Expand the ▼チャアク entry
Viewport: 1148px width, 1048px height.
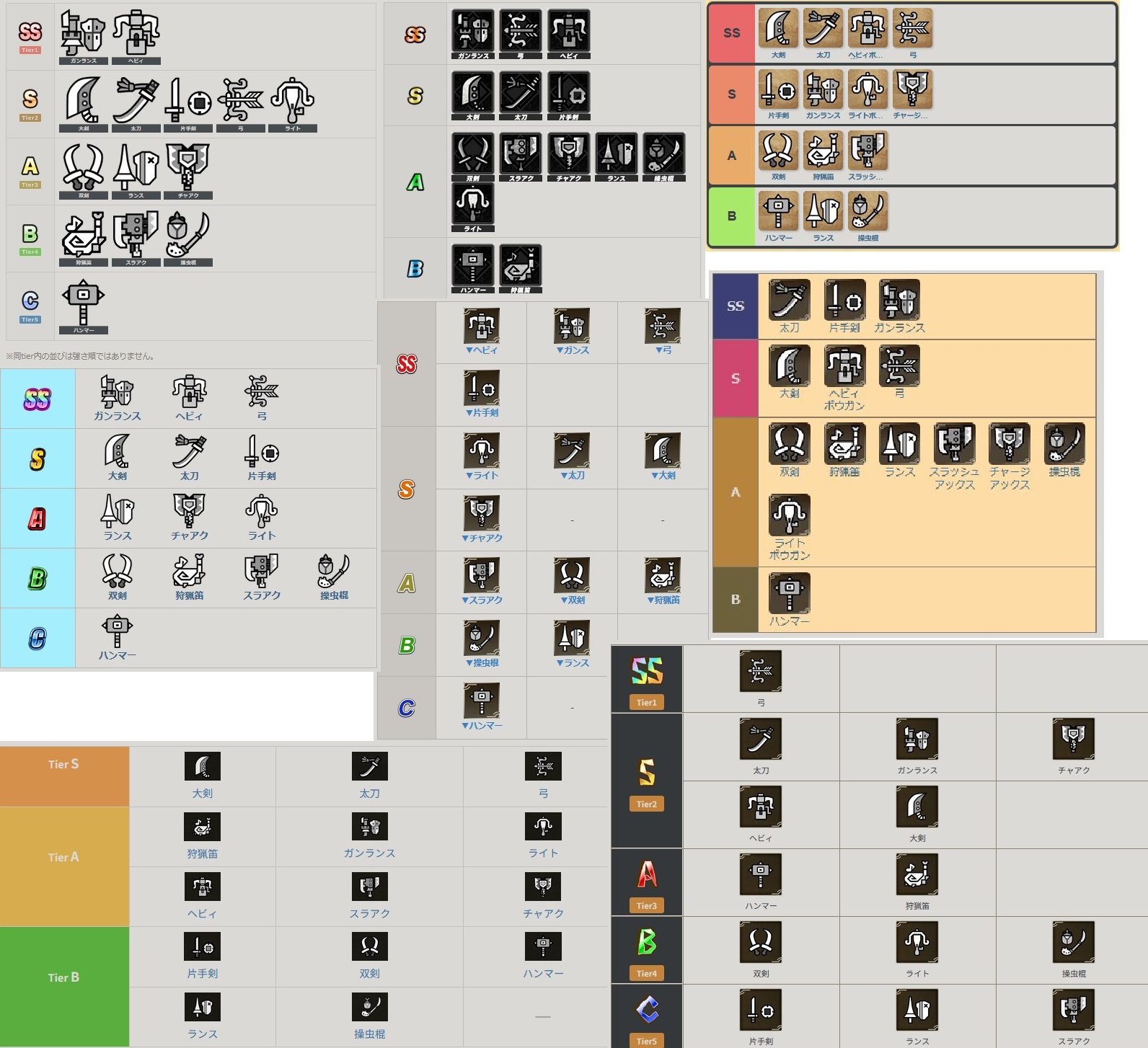482,538
